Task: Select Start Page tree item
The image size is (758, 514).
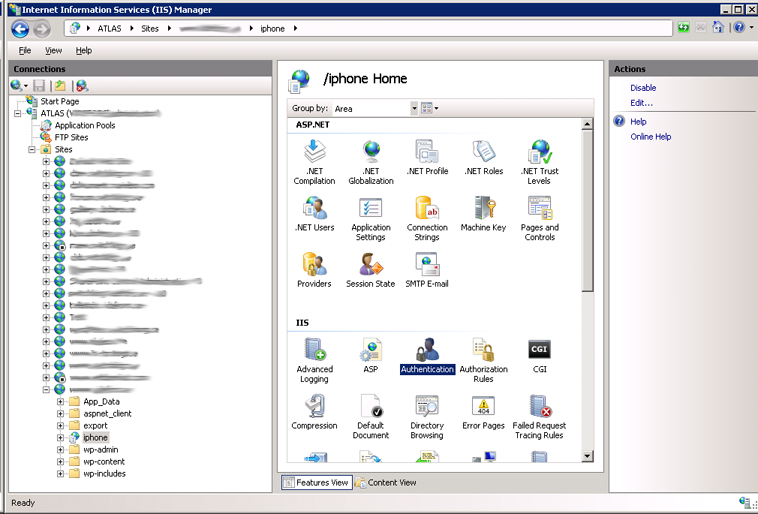Action: pos(59,101)
